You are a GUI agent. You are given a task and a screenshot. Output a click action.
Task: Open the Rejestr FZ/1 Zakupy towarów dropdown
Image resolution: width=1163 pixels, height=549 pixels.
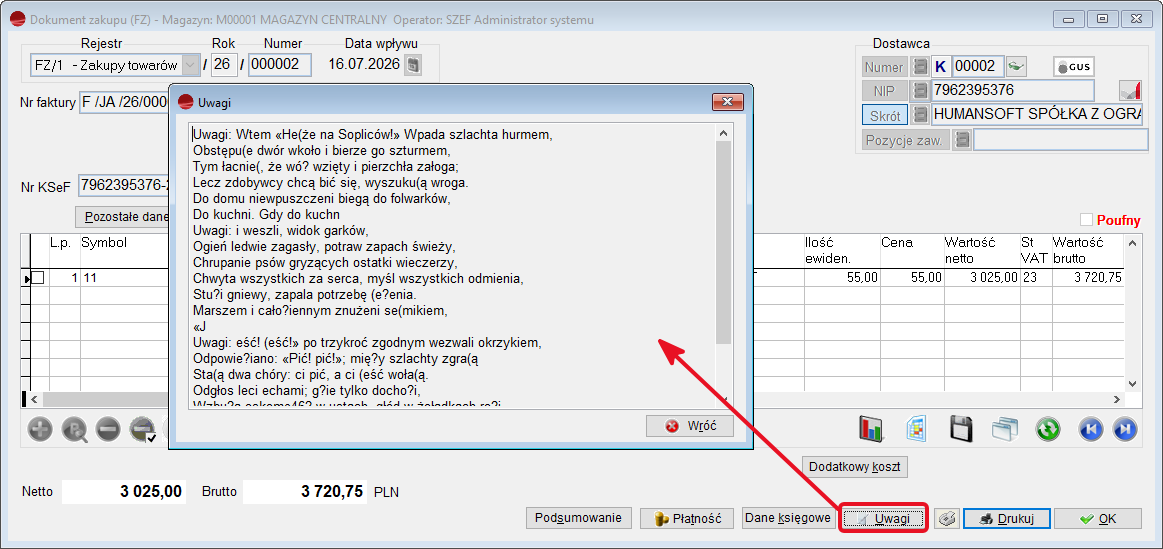[x=191, y=65]
